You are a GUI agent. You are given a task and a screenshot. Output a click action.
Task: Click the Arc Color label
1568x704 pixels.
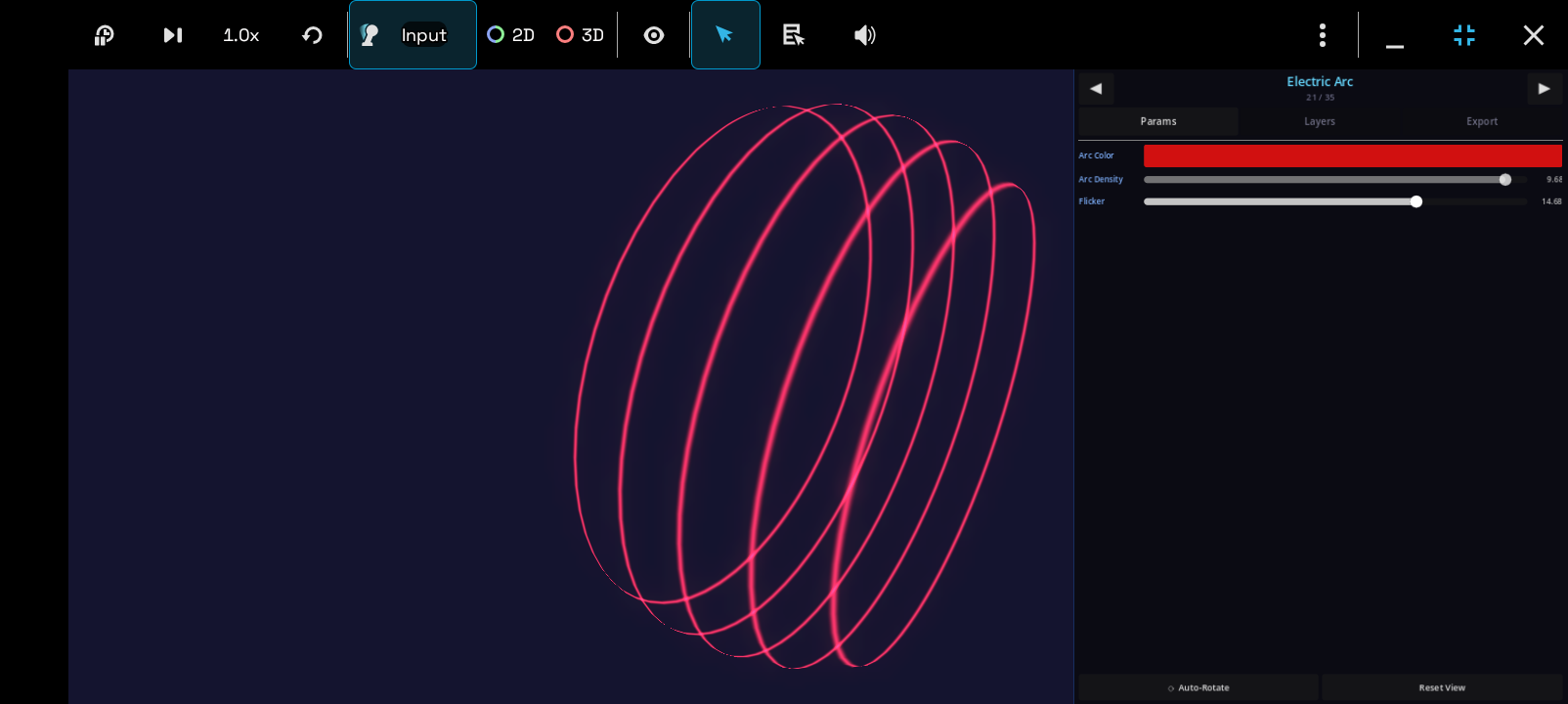click(1096, 155)
